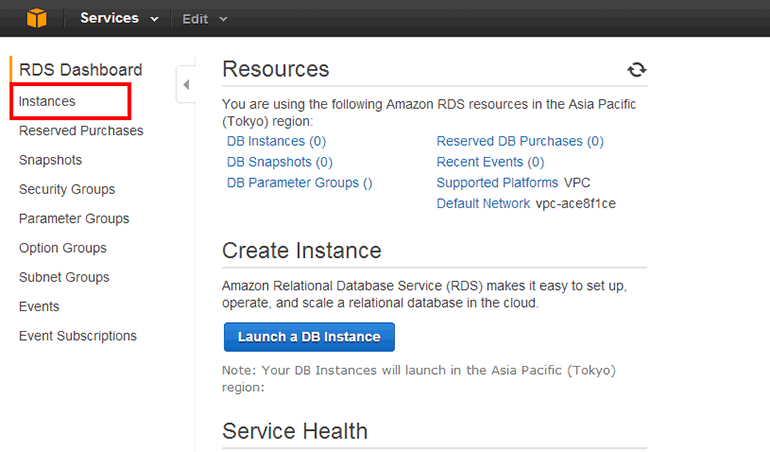
Task: Click the AWS cube logo icon
Action: pos(37,18)
